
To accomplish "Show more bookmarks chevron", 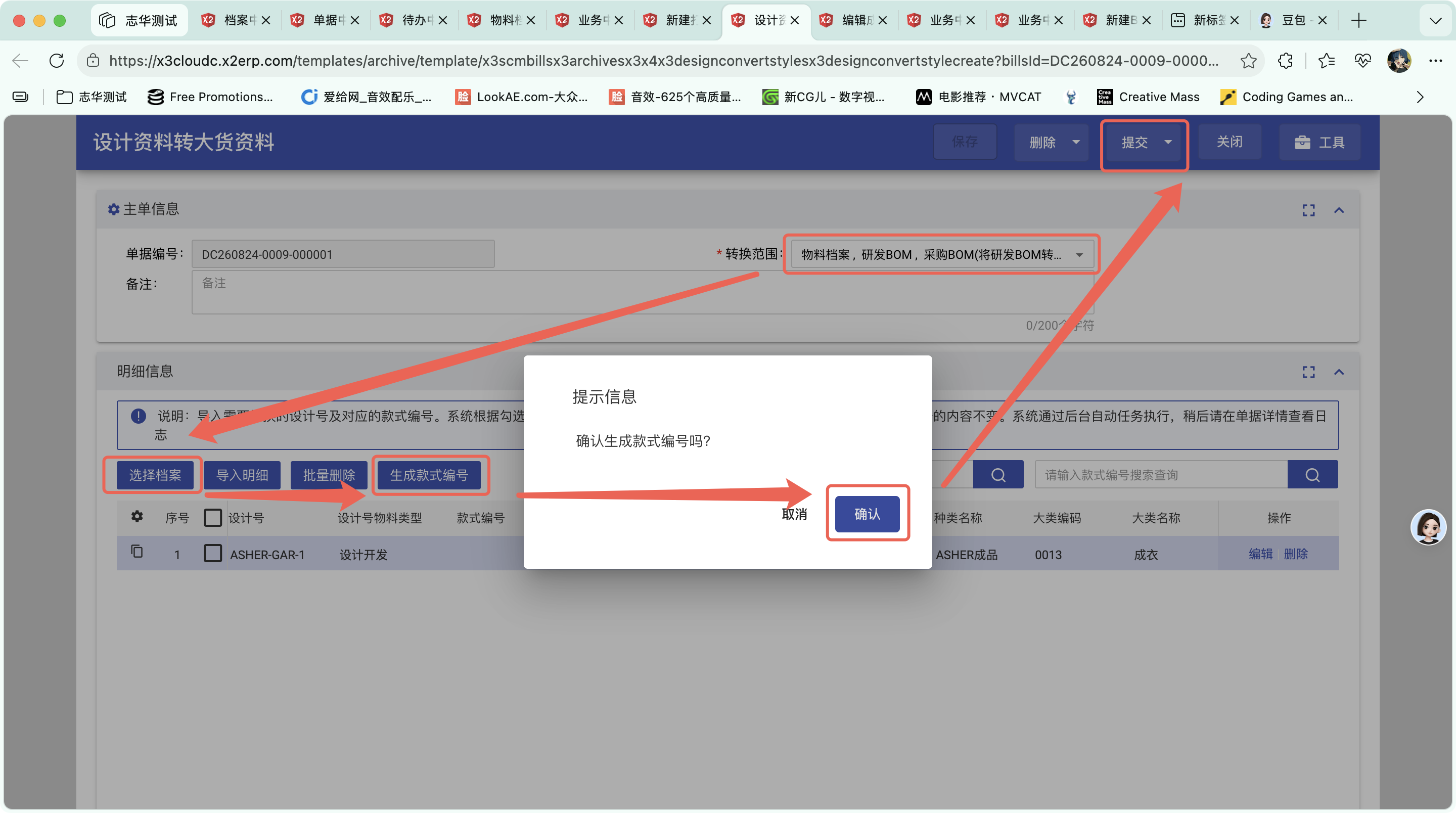I will [x=1420, y=97].
